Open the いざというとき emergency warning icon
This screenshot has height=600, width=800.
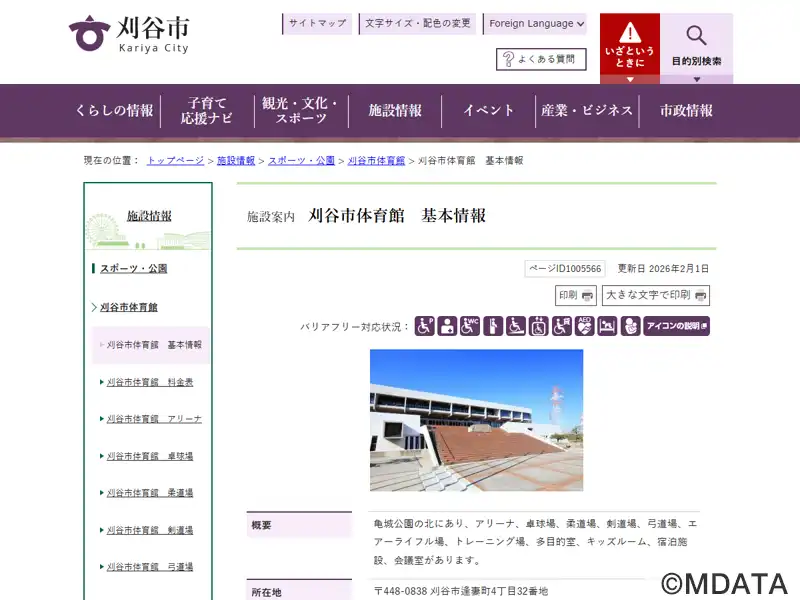click(x=629, y=45)
